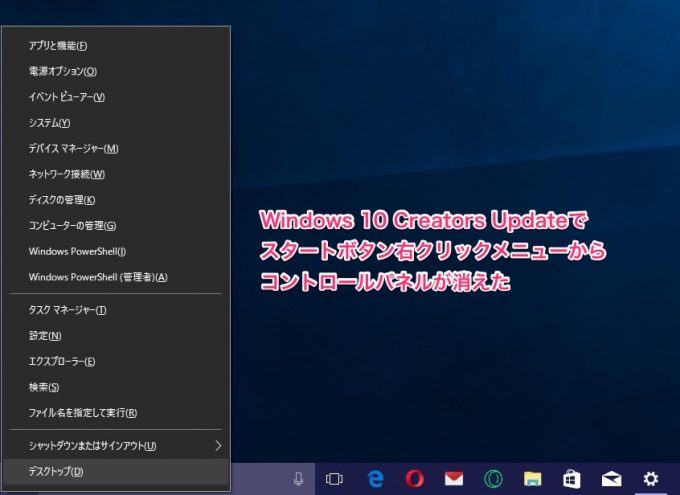Select ディスクの管理
This screenshot has height=495, width=680.
[x=116, y=200]
